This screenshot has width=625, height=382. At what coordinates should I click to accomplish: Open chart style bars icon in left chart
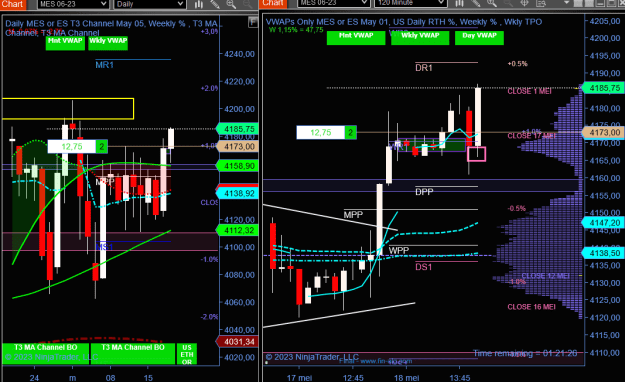click(199, 4)
